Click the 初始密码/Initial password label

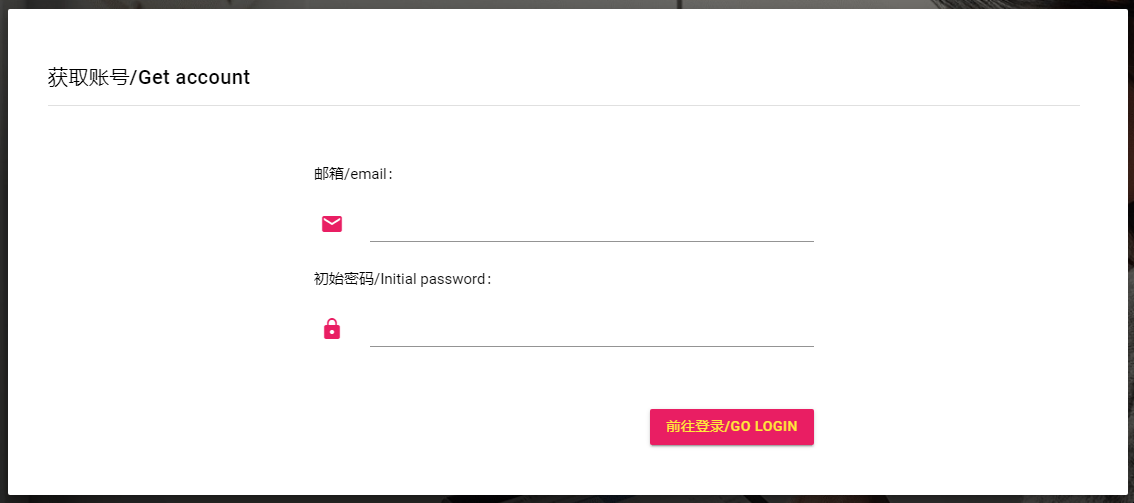point(402,279)
